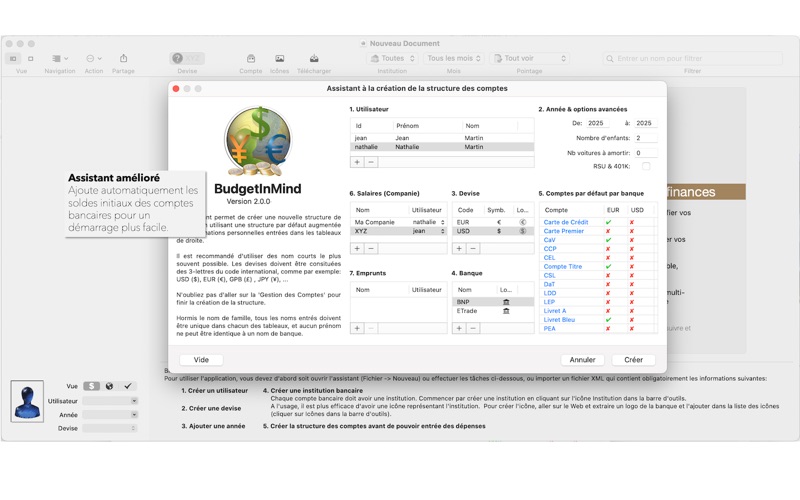
Task: Add a salary row in Salaires
Action: coord(357,248)
